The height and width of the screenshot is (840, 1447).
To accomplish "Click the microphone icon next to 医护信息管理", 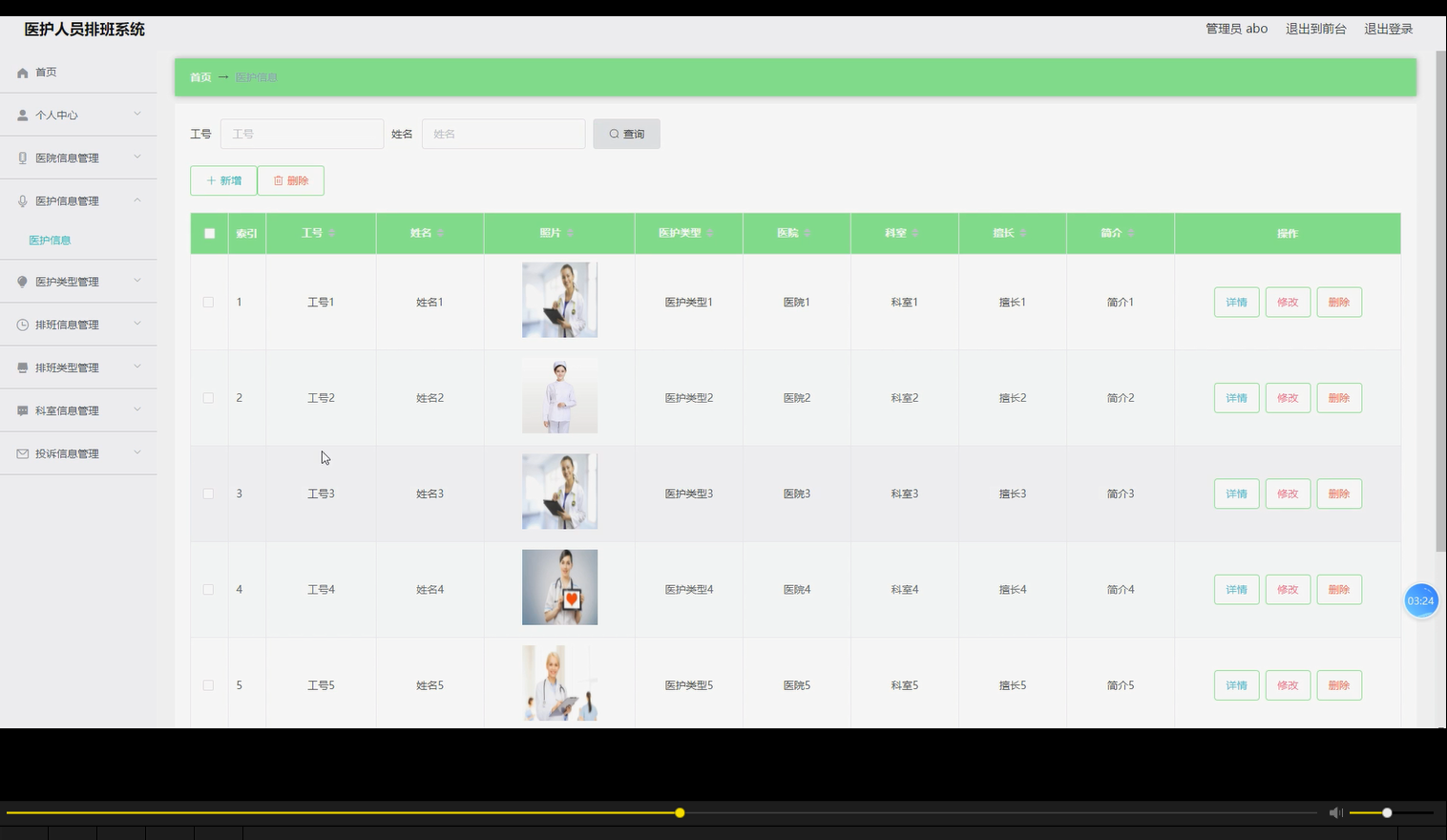I will tap(23, 201).
